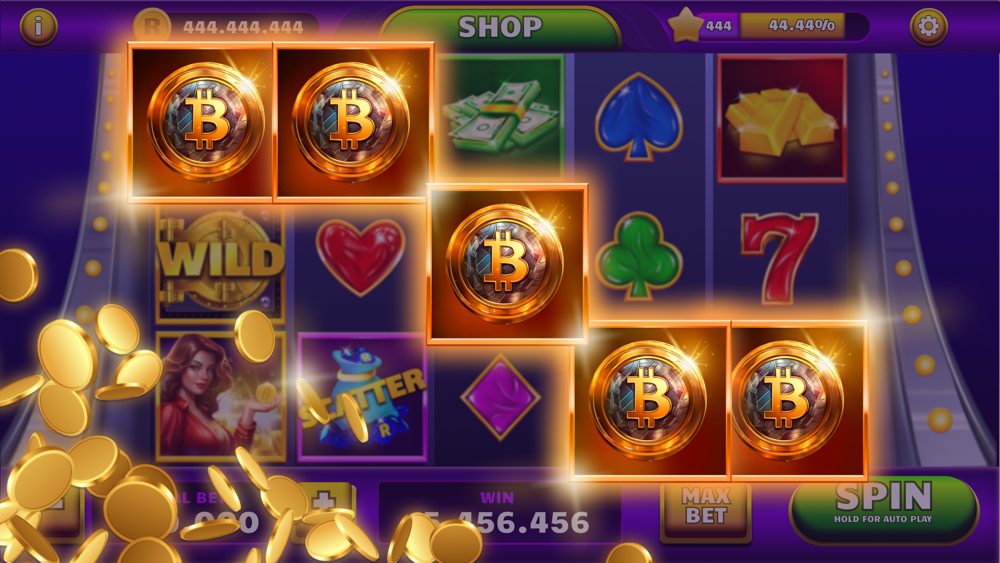Click the purple diamond symbol
Image resolution: width=1000 pixels, height=563 pixels.
click(500, 397)
